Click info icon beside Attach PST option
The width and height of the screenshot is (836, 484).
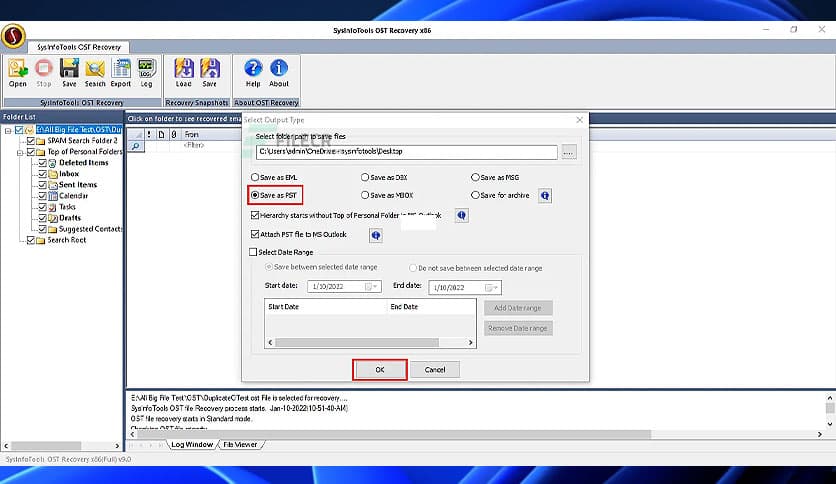376,235
